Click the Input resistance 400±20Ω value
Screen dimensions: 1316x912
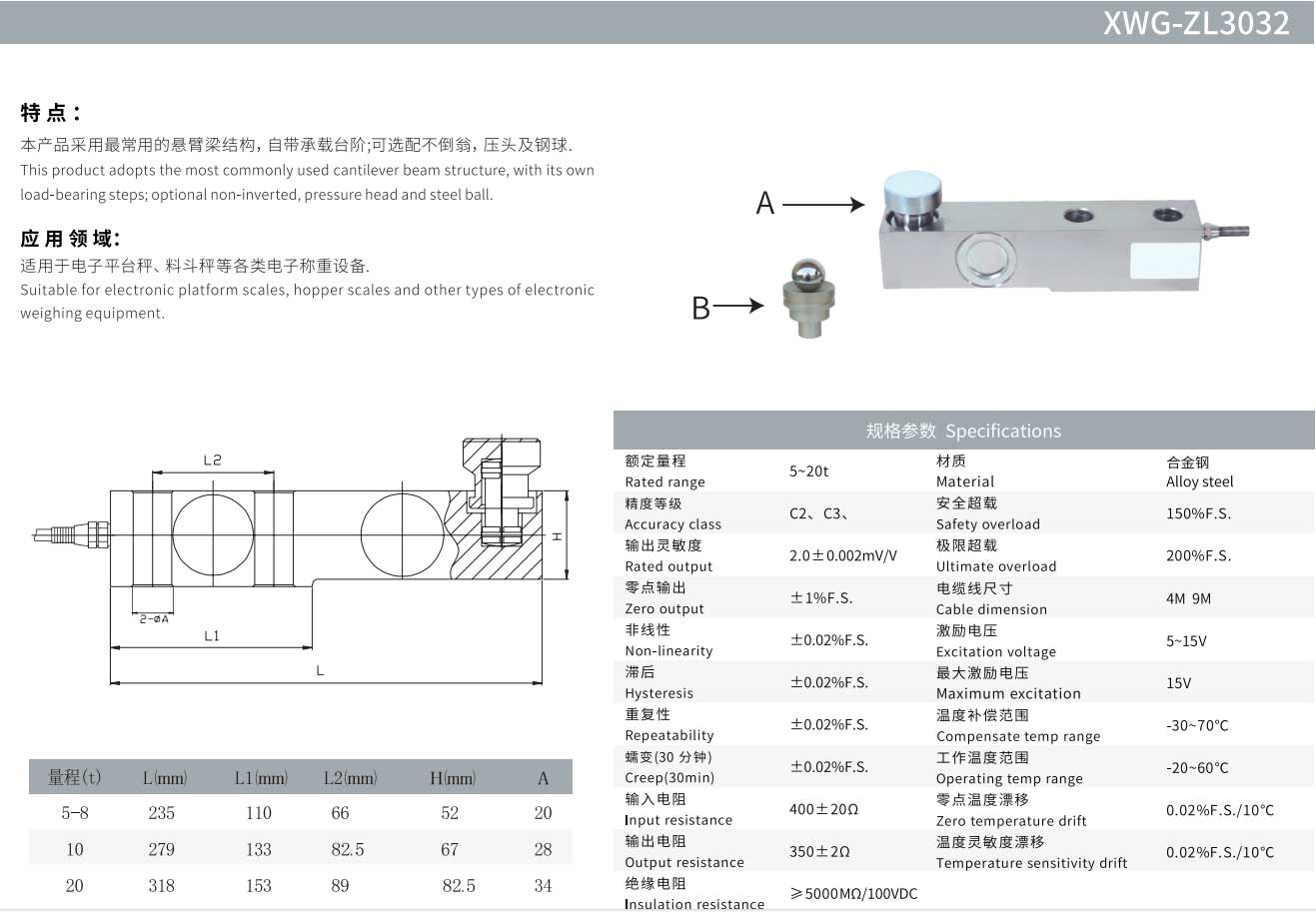pos(823,809)
